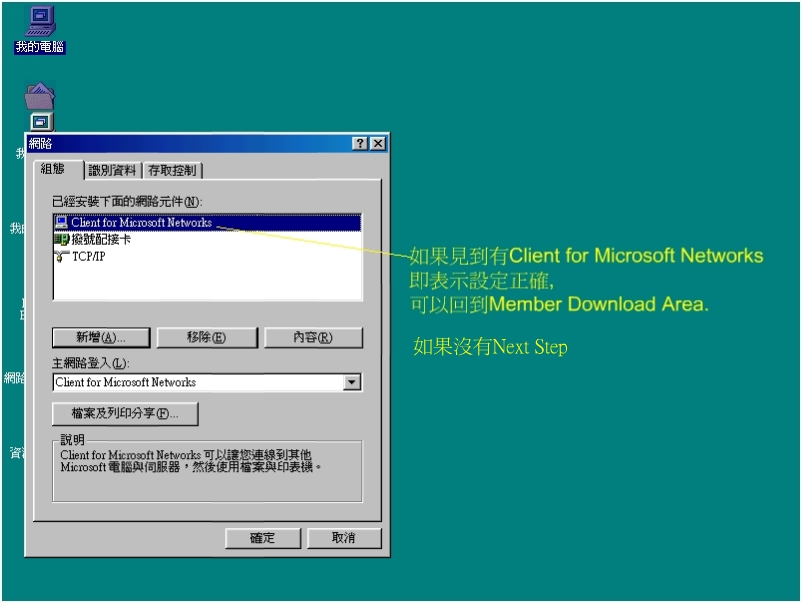The image size is (802, 603).
Task: Click the 新增(A)... button
Action: coord(101,338)
